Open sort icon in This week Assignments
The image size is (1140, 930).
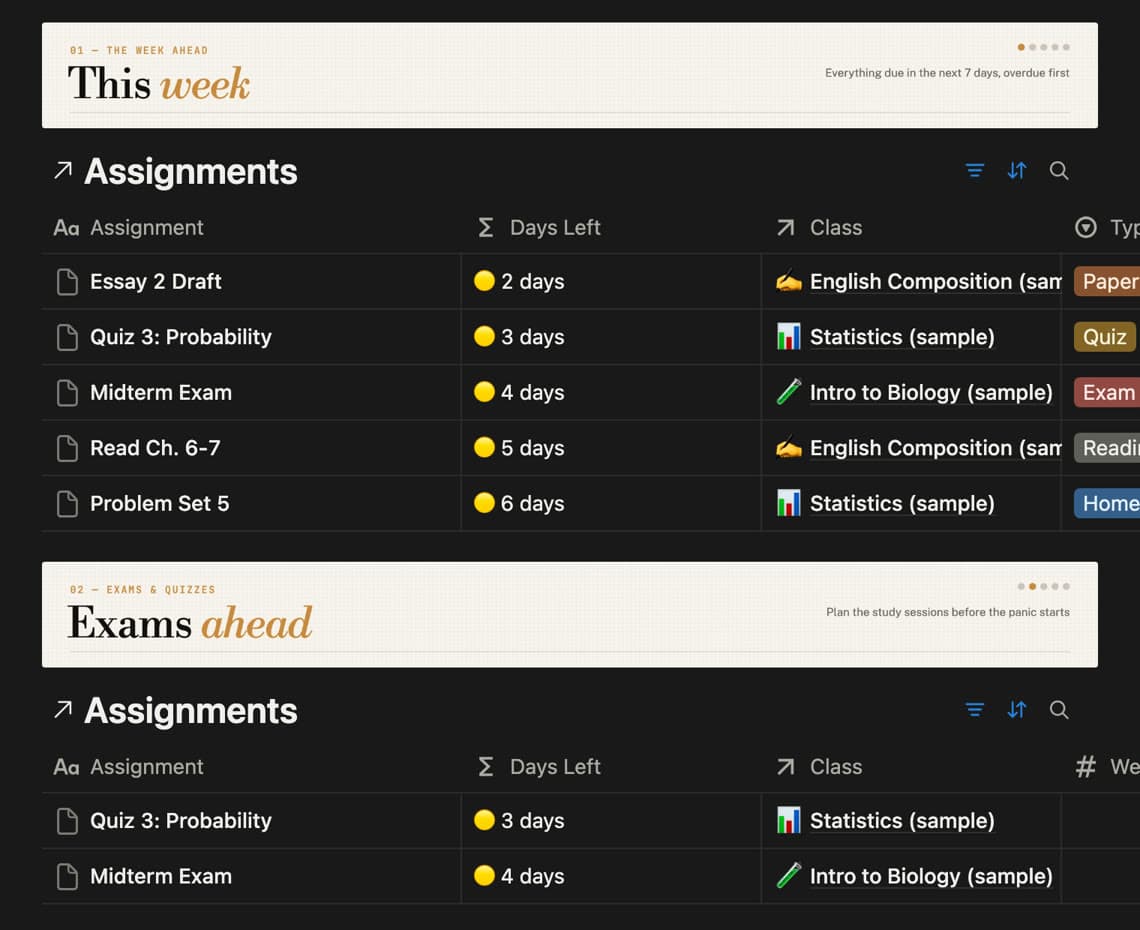(x=1016, y=170)
